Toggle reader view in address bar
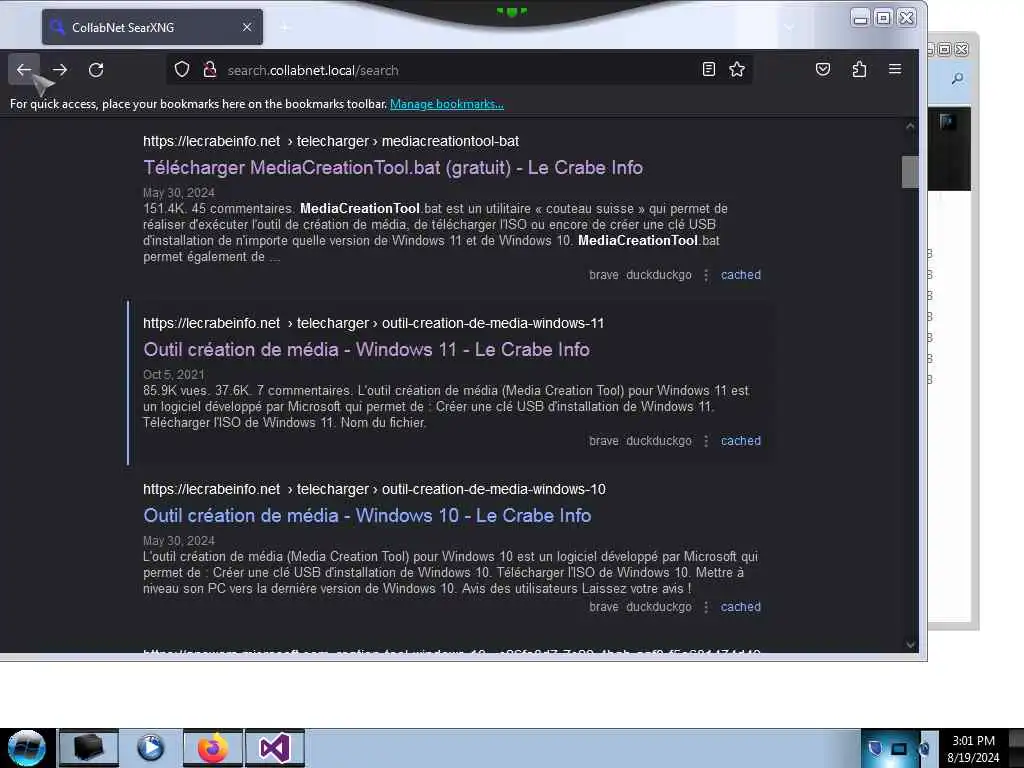The image size is (1024, 768). click(709, 69)
